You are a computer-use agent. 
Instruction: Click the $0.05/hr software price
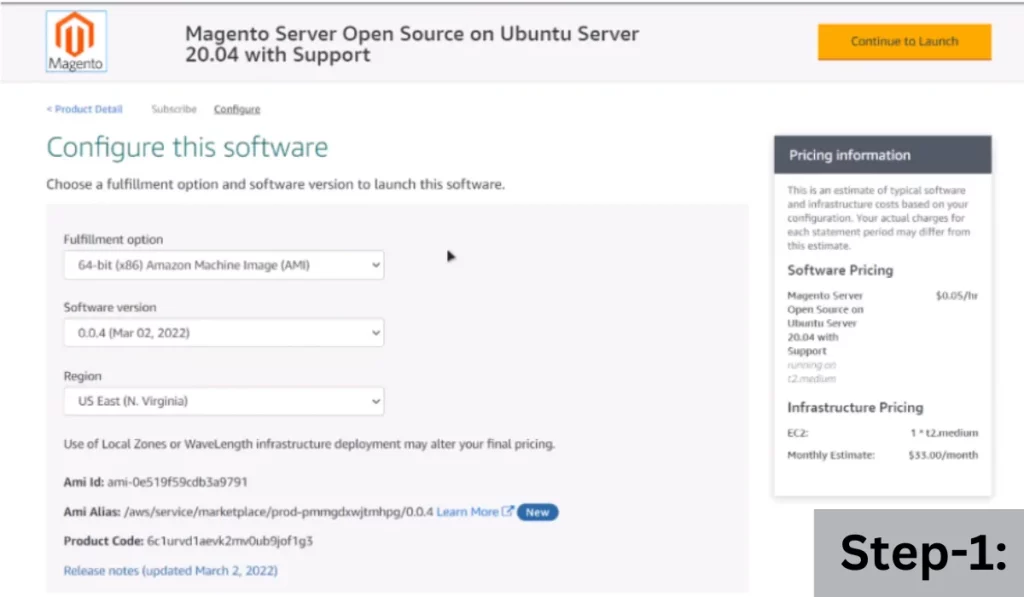(x=956, y=295)
